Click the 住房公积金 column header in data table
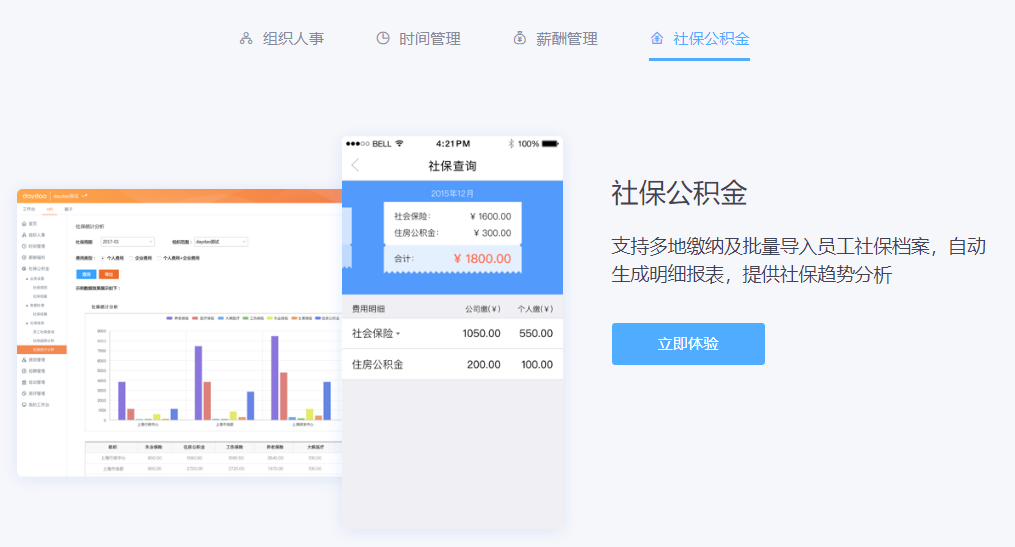This screenshot has width=1015, height=547. (x=194, y=447)
